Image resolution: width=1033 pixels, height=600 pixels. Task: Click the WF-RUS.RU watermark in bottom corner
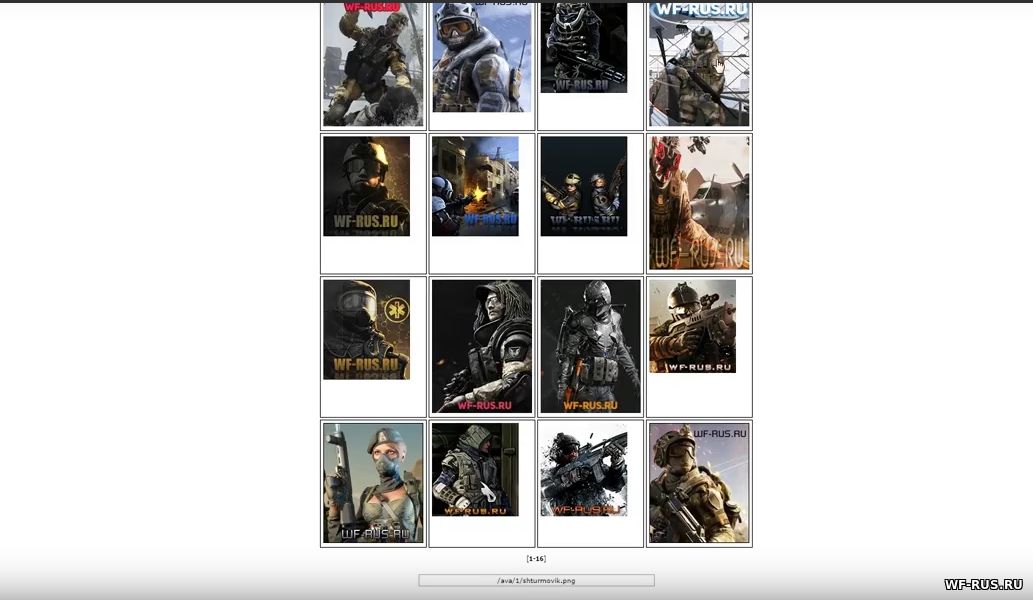click(x=983, y=584)
